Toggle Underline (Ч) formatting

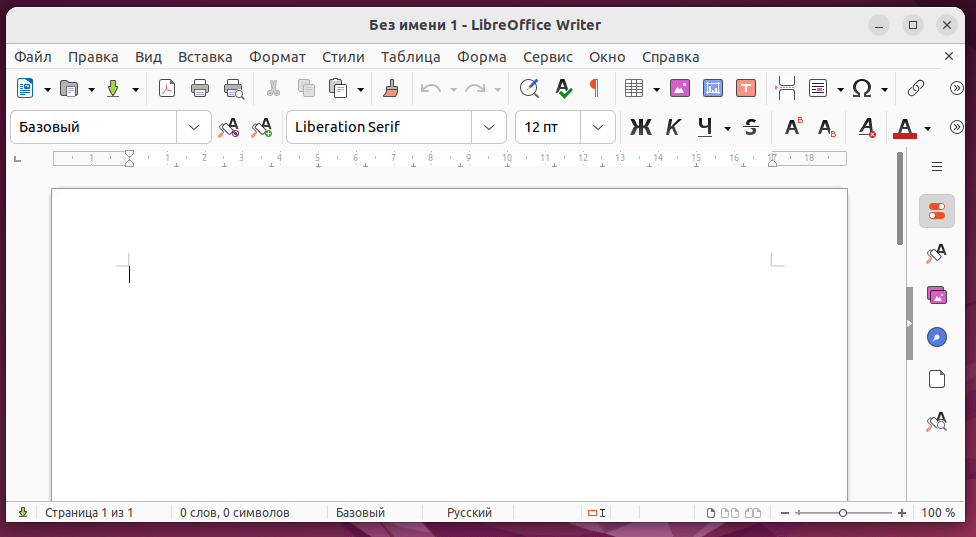point(705,127)
